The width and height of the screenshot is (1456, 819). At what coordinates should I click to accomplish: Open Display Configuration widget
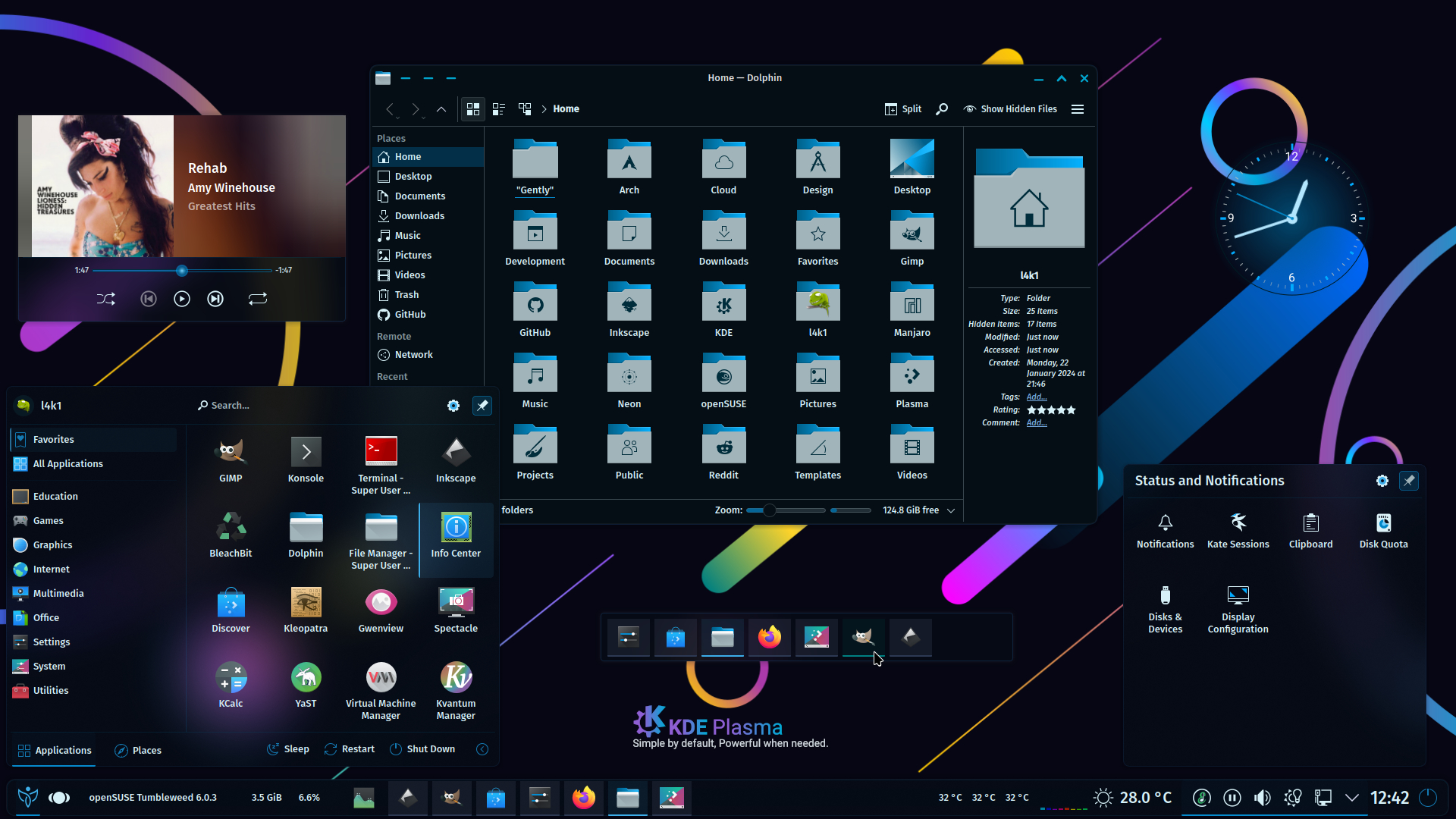pyautogui.click(x=1238, y=609)
